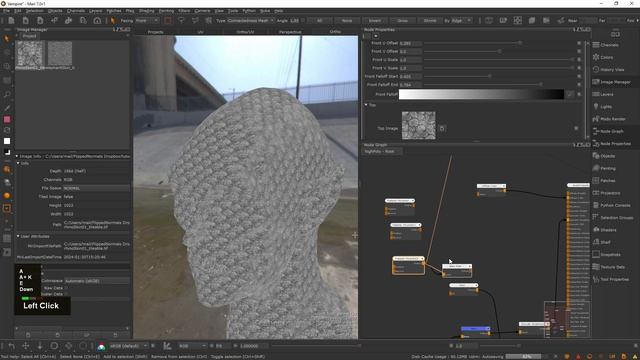Click the None selection button
The height and width of the screenshot is (360, 640).
coord(347,20)
